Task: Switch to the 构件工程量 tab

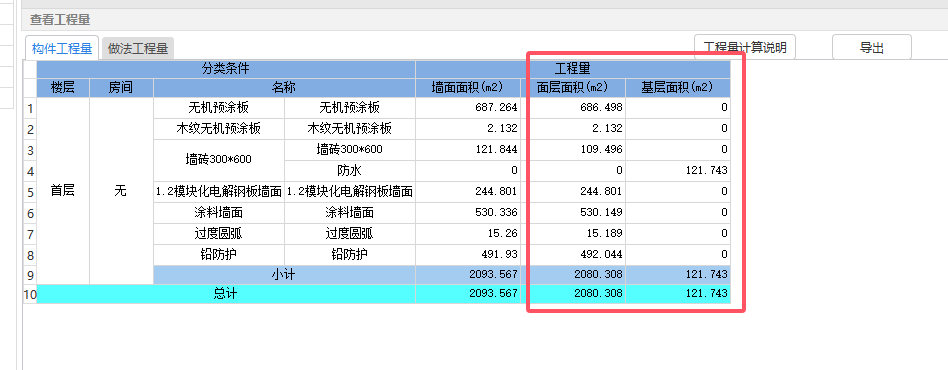Action: (x=62, y=48)
